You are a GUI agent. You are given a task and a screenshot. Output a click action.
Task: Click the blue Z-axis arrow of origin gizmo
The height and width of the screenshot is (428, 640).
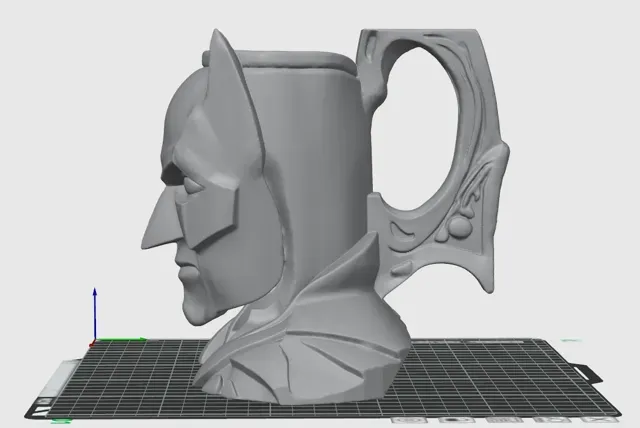[x=95, y=314]
